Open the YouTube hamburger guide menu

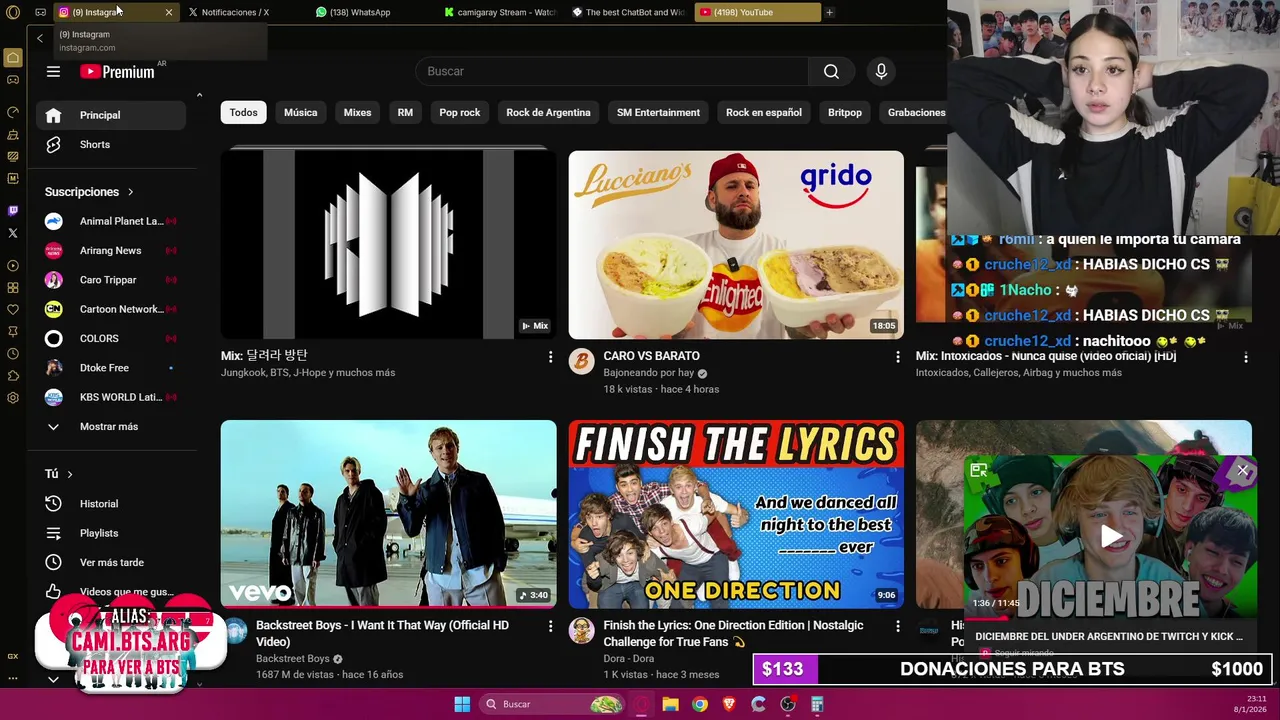[x=53, y=72]
